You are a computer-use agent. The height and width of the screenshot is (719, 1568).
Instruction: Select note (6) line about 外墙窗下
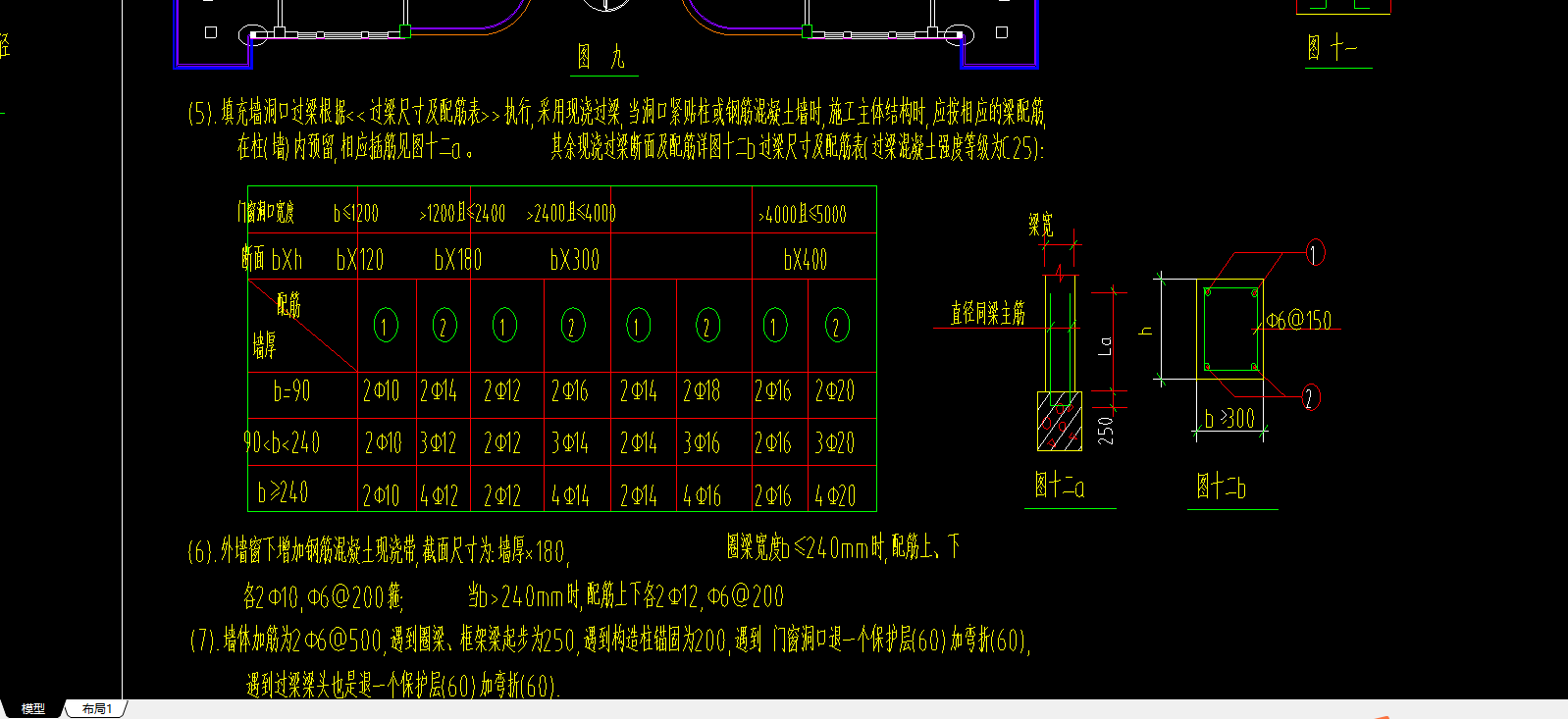pyautogui.click(x=378, y=550)
